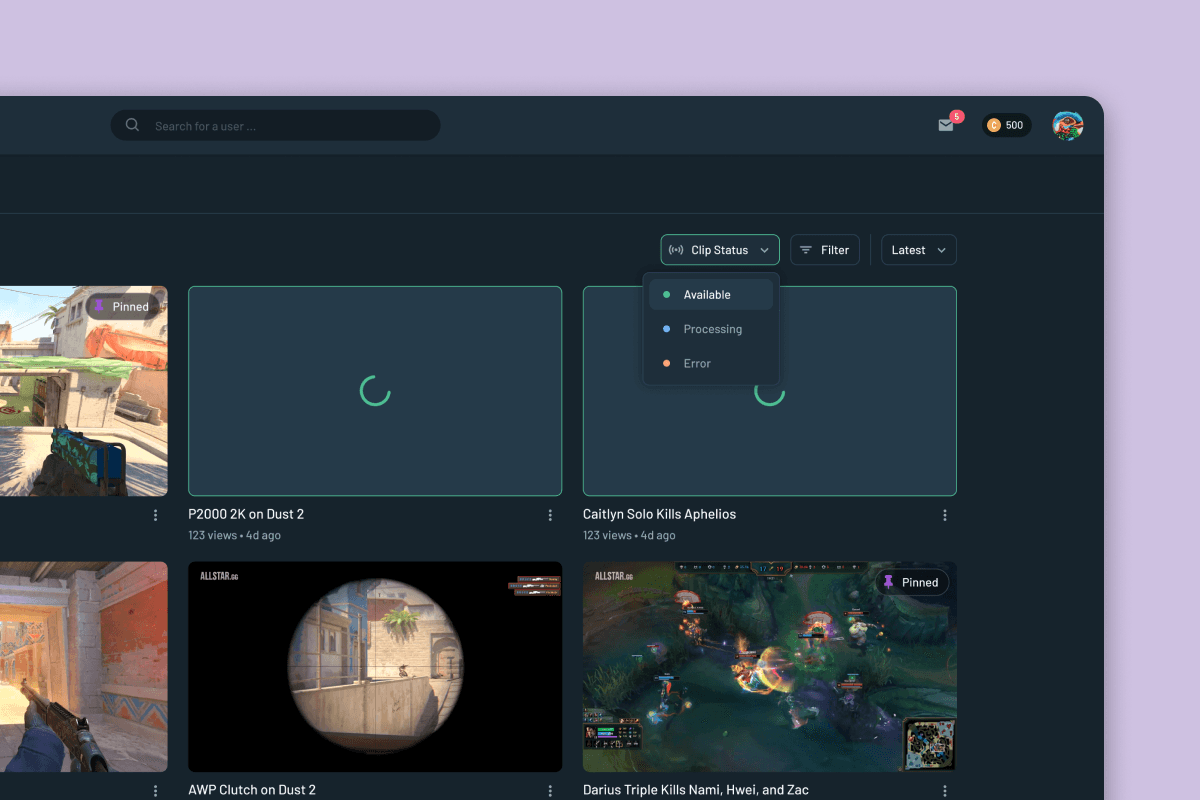Screen dimensions: 1200x800
Task: Click '123 views • 4d ago' under Caitlyn clip
Action: (x=629, y=535)
